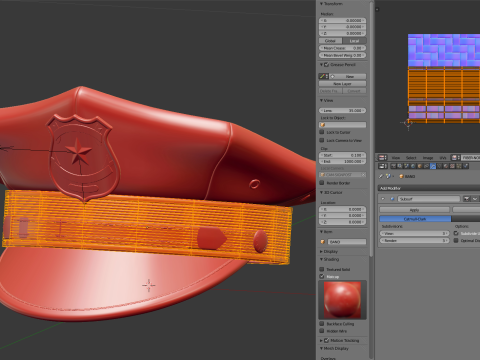This screenshot has height=360, width=480.
Task: Expand the Motion Tracking panel
Action: [x=322, y=340]
